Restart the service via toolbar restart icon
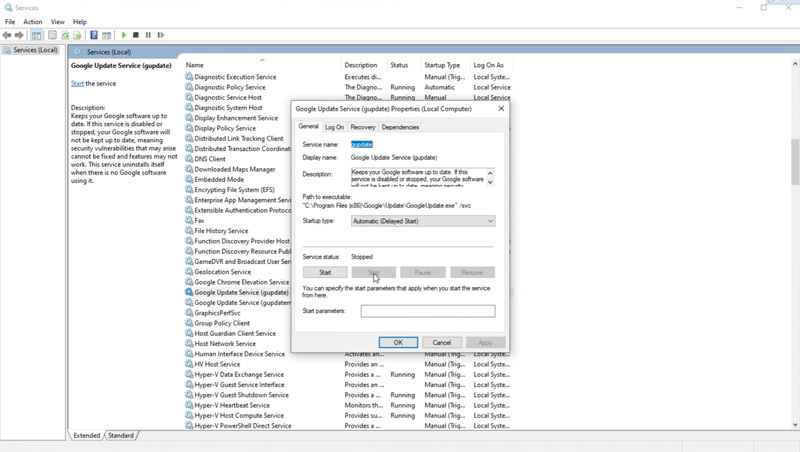 (x=161, y=35)
